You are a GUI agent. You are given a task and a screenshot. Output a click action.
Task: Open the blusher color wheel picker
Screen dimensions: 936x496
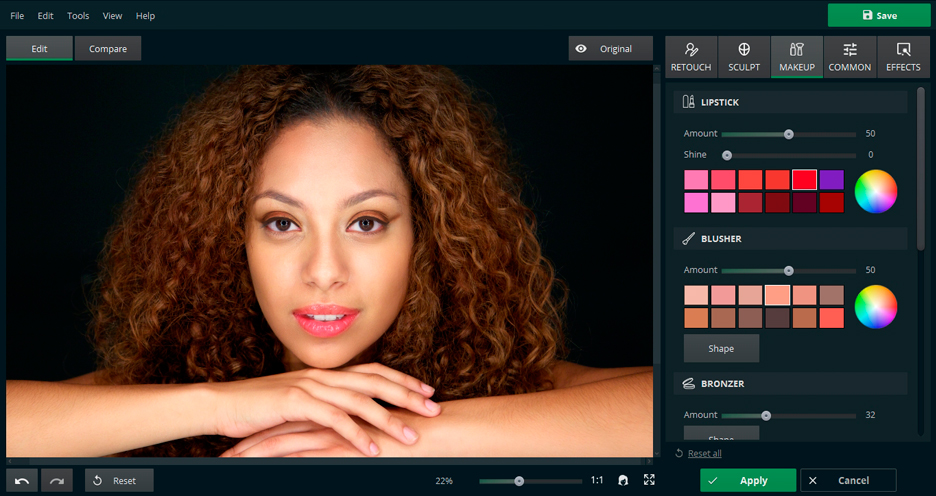click(x=876, y=306)
